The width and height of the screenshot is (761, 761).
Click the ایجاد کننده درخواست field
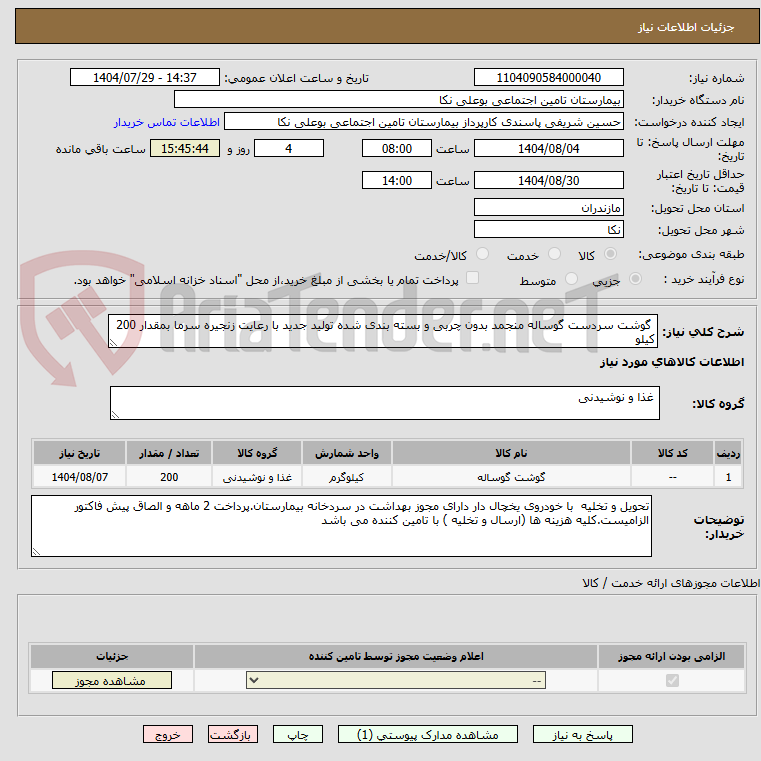[x=424, y=122]
